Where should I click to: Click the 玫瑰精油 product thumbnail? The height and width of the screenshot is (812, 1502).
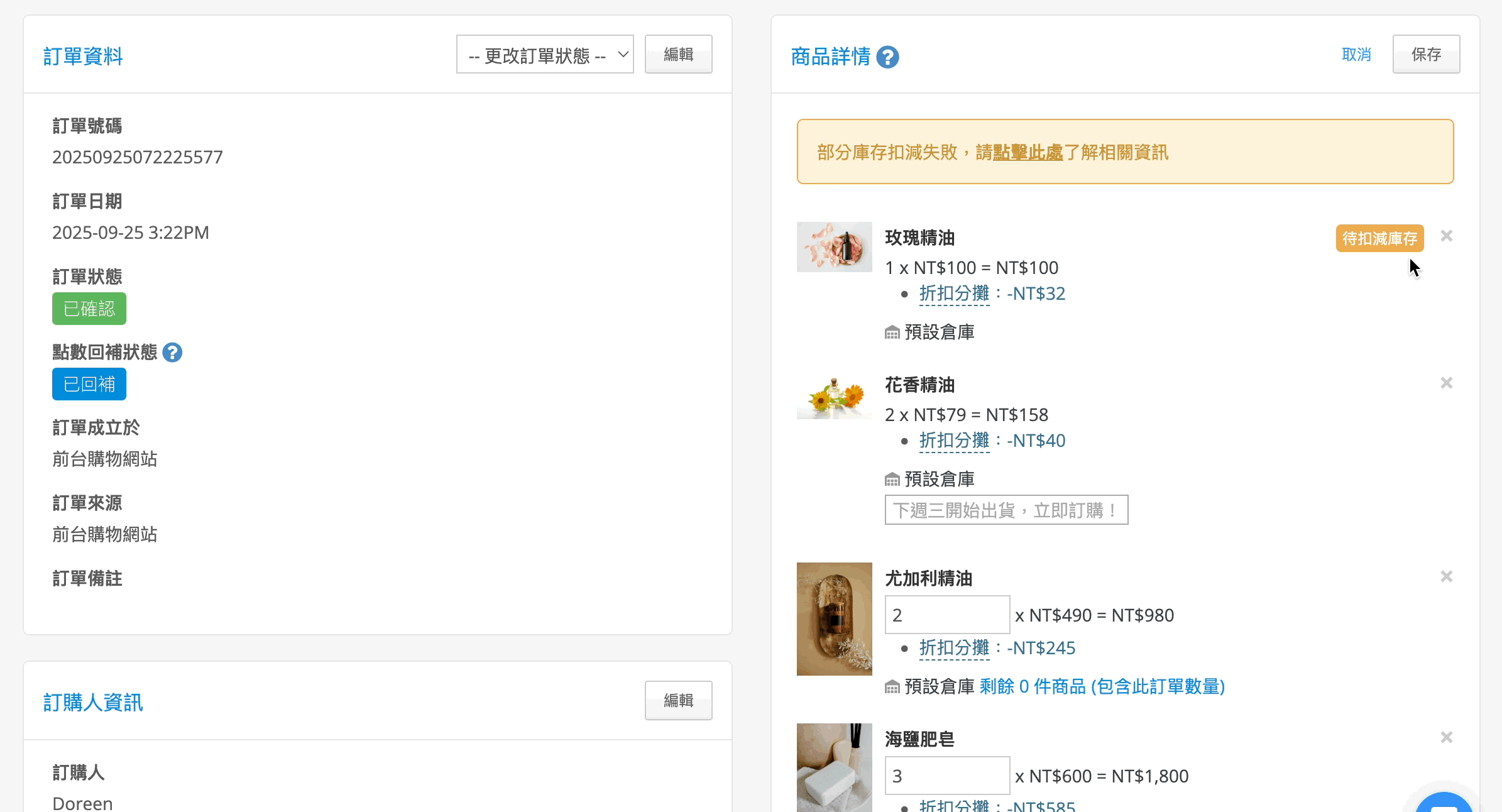coord(834,247)
